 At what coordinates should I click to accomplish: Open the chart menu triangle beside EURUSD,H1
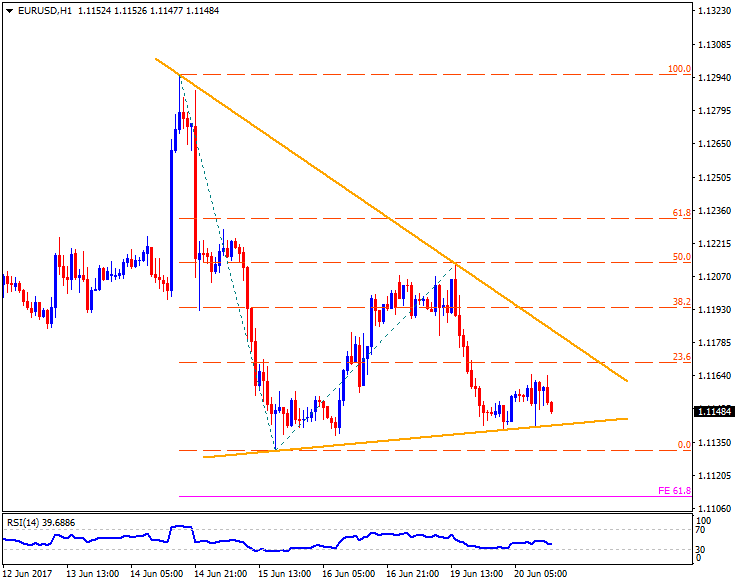[10, 11]
